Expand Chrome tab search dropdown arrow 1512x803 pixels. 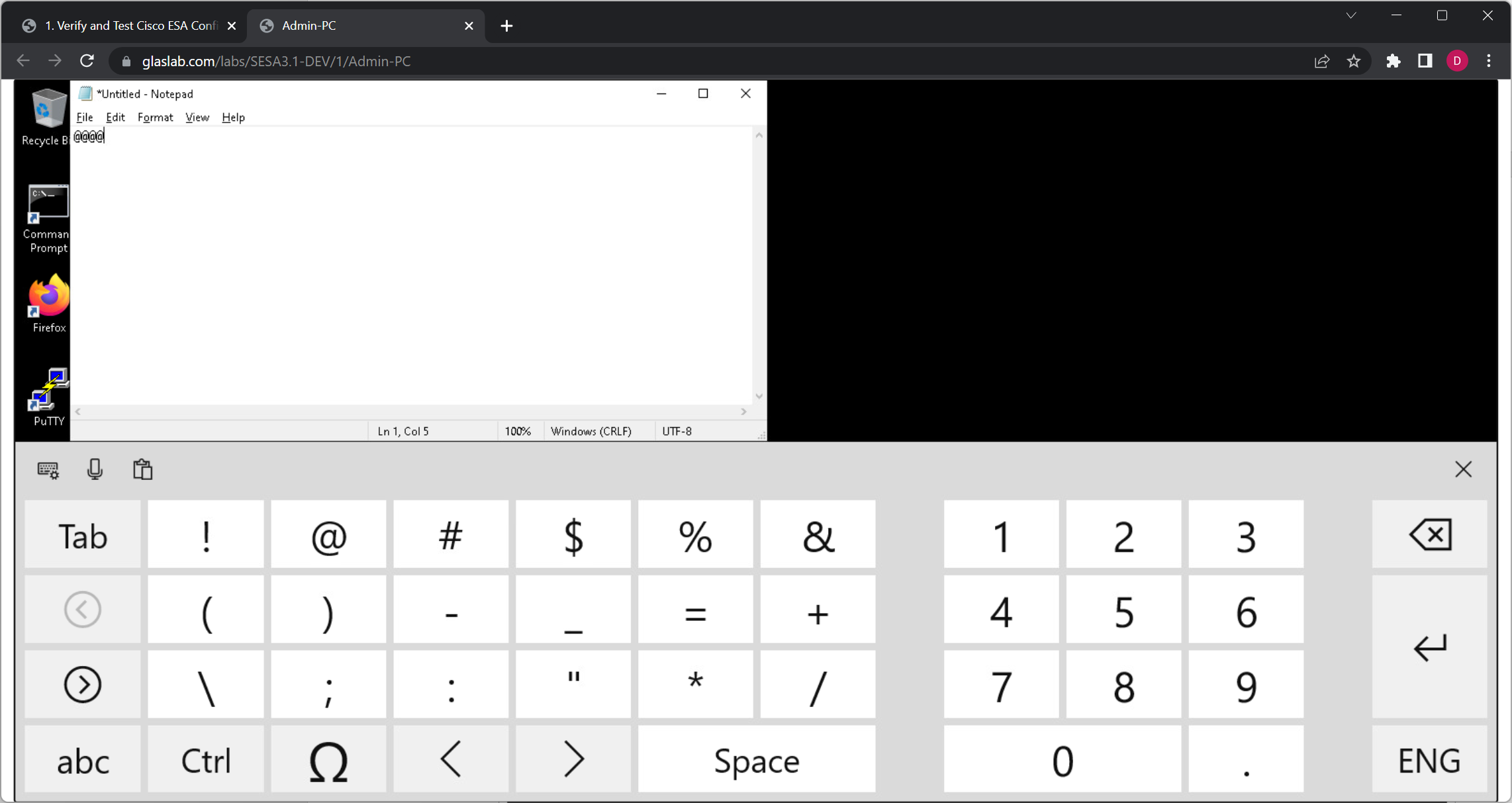point(1350,16)
